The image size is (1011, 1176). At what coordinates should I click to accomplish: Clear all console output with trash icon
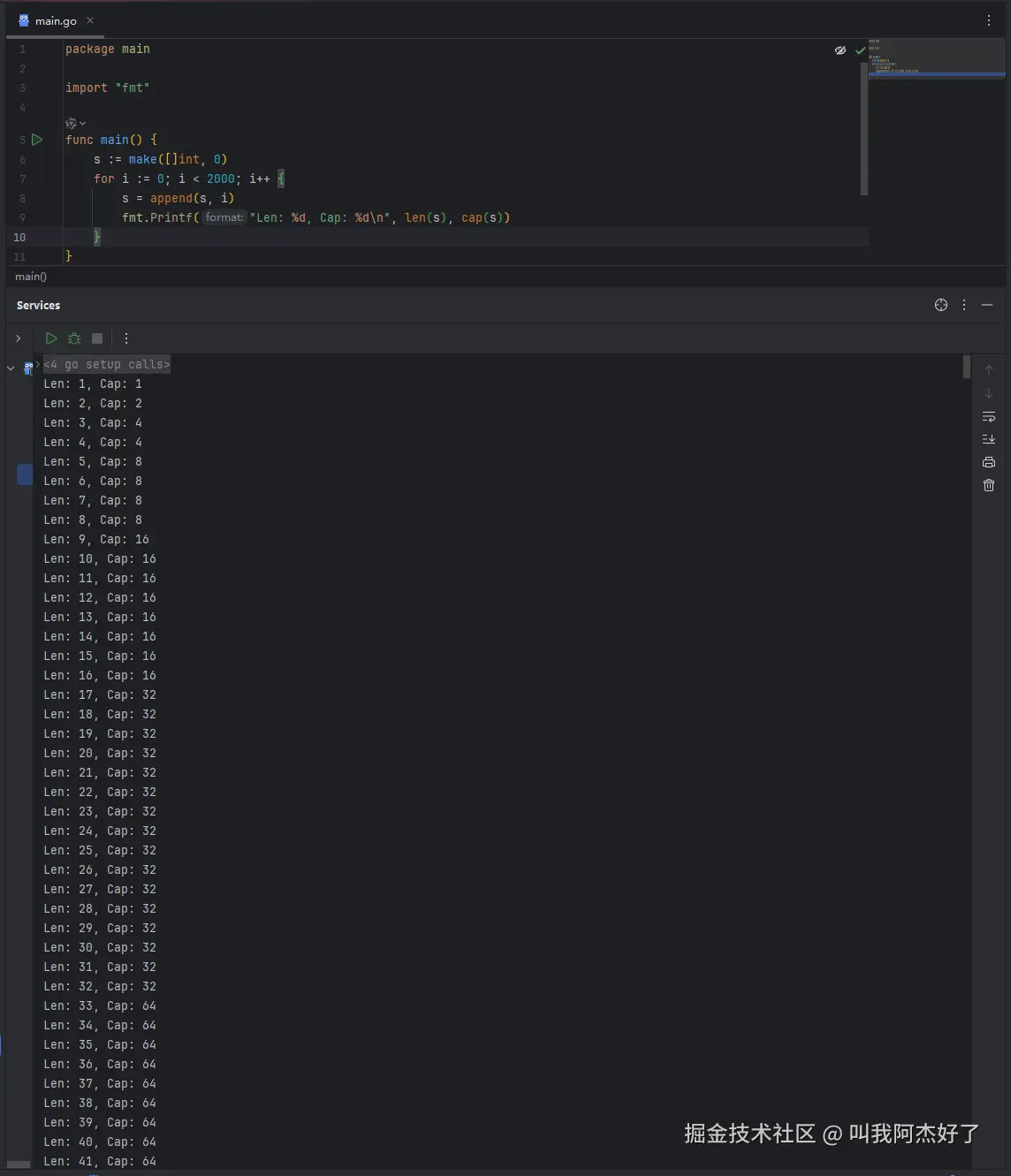click(989, 485)
